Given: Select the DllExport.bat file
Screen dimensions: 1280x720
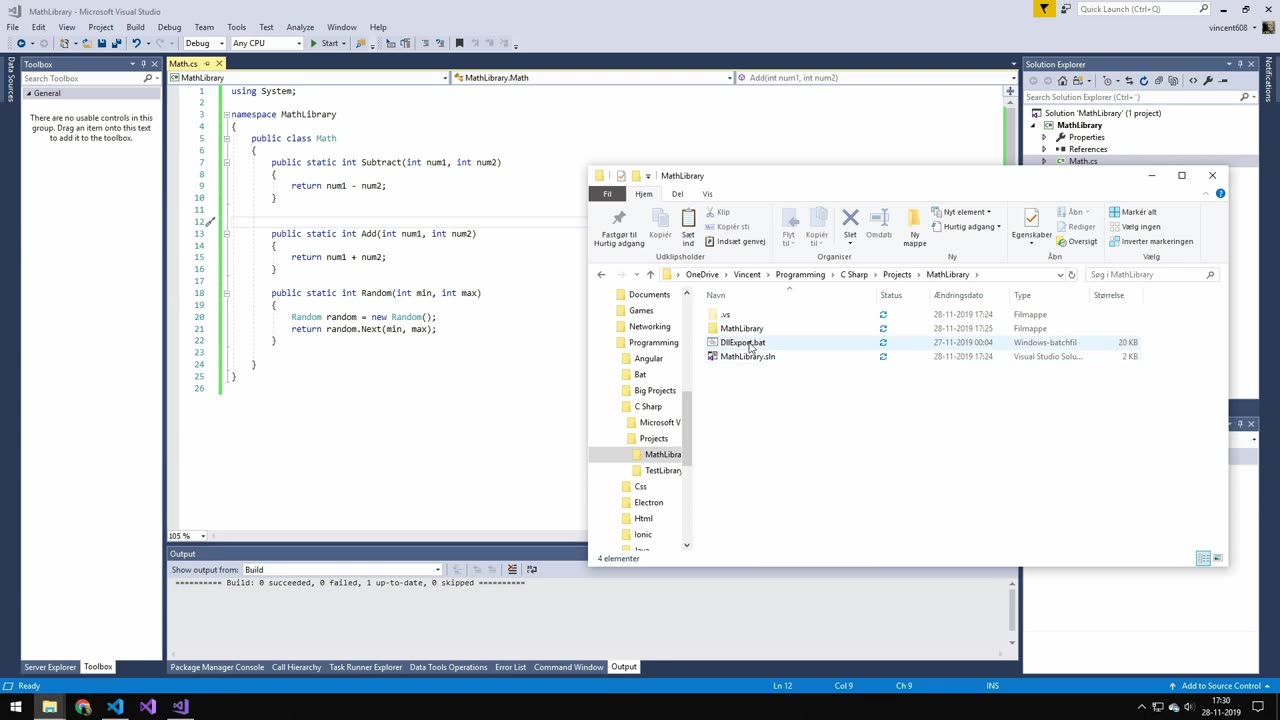Looking at the screenshot, I should coord(742,342).
